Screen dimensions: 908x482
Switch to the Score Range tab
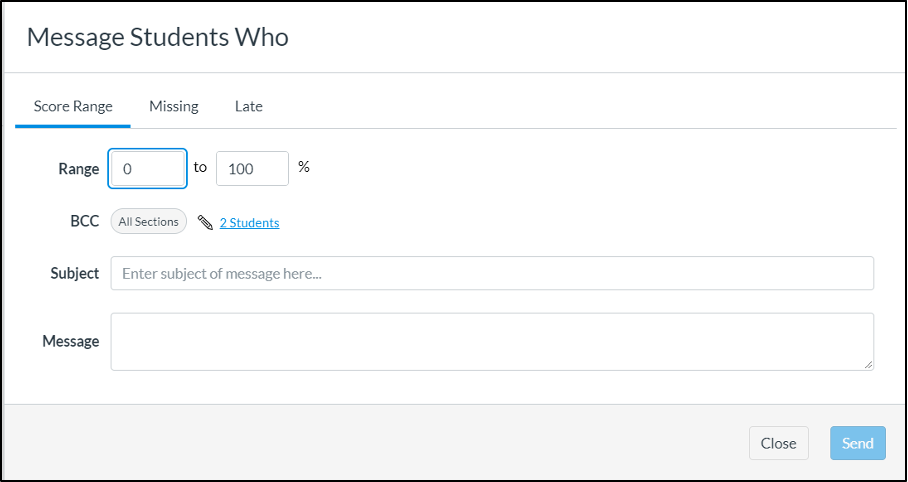coord(73,107)
